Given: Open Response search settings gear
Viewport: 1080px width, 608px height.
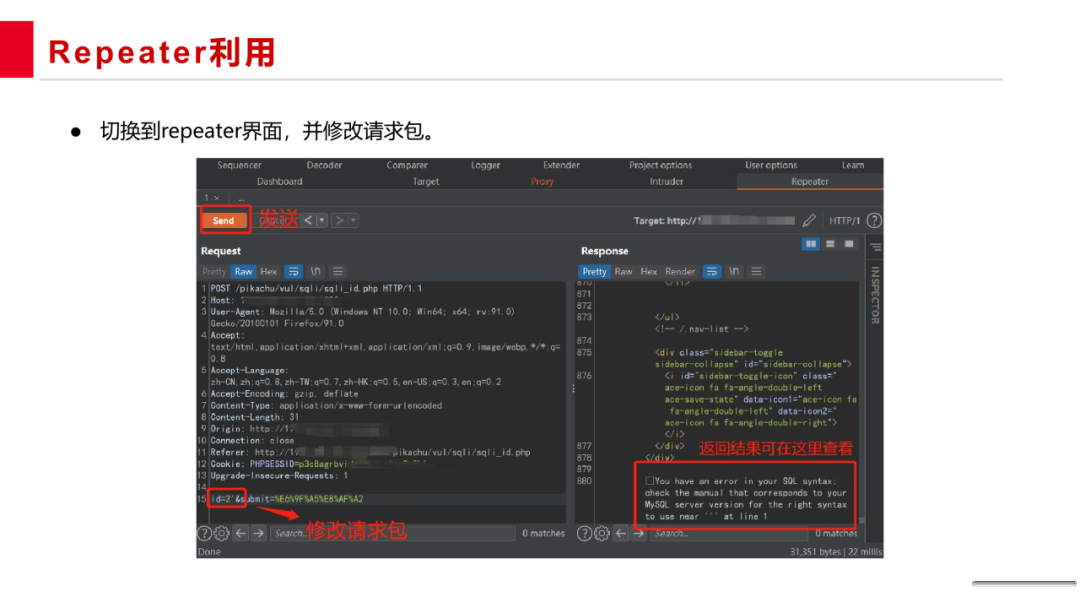Looking at the screenshot, I should coord(601,533).
